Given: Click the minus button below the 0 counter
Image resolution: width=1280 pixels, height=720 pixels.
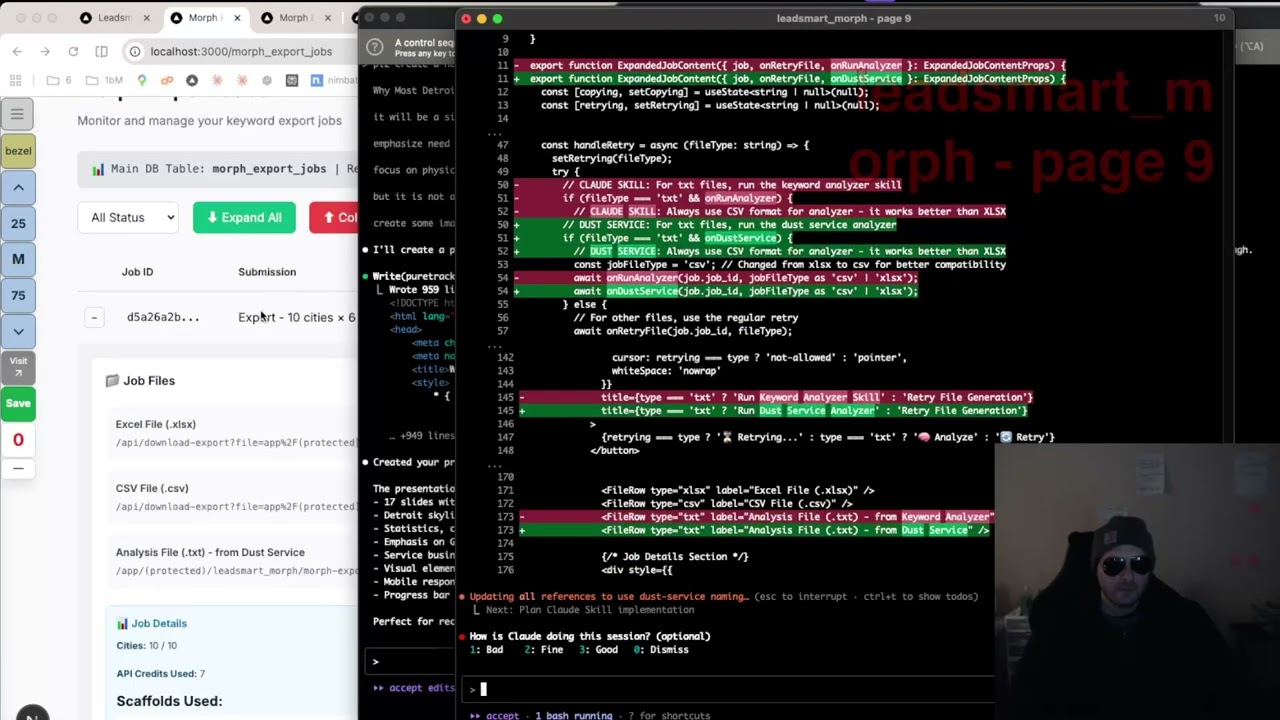Looking at the screenshot, I should 18,468.
